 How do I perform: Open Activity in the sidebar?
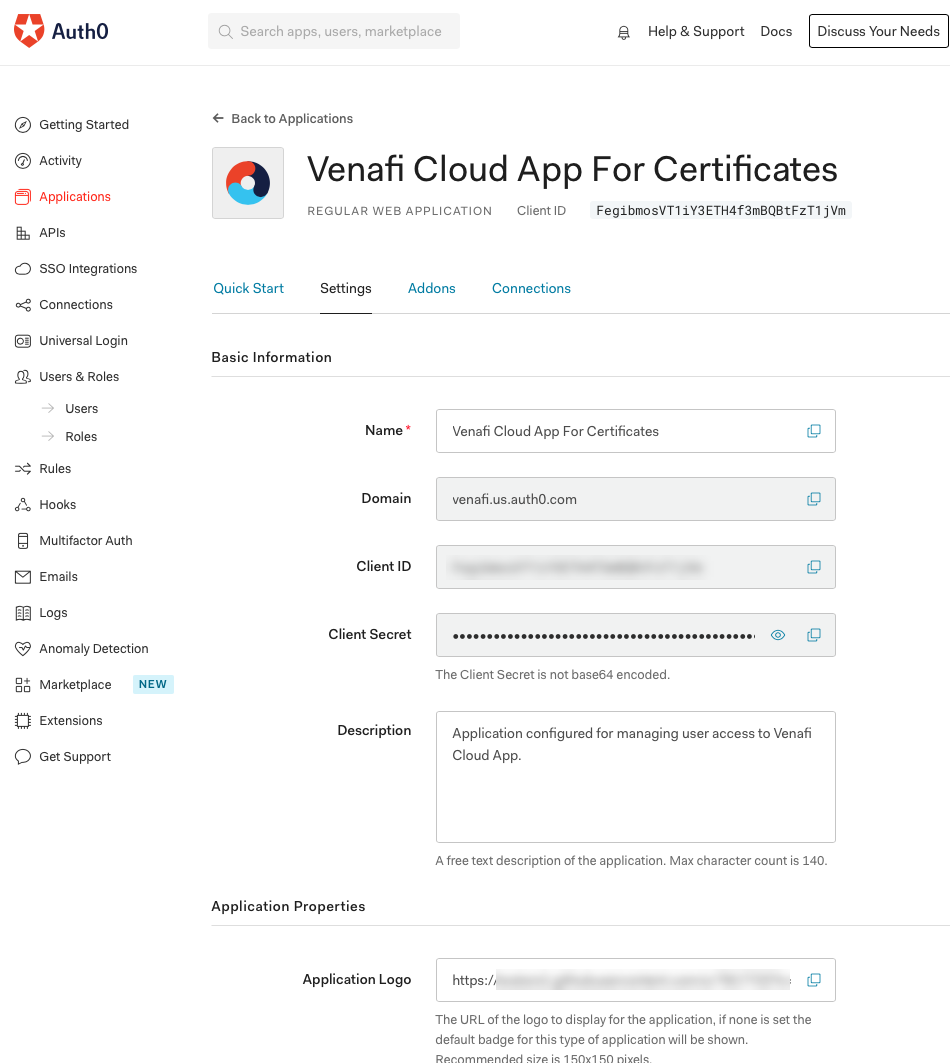pos(60,161)
